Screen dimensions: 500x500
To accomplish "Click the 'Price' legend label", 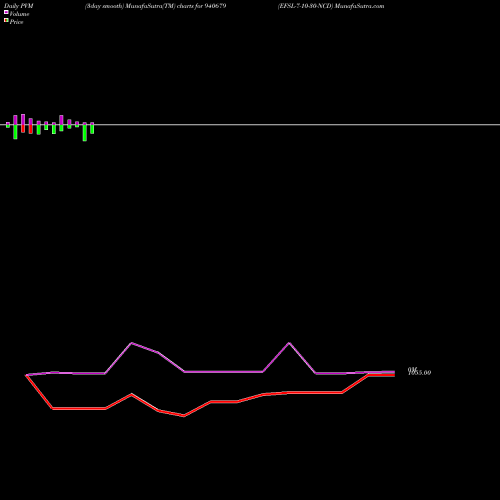I will 16,22.
